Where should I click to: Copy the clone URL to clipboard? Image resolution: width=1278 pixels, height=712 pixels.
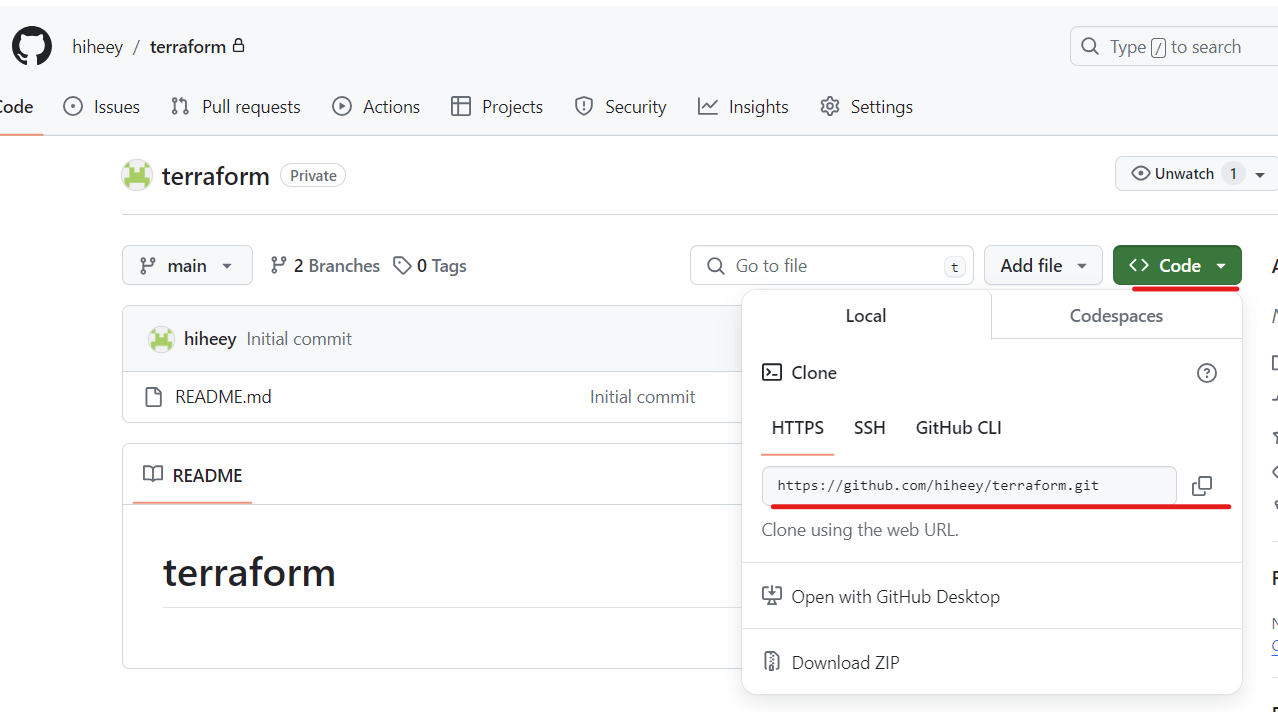(1202, 486)
